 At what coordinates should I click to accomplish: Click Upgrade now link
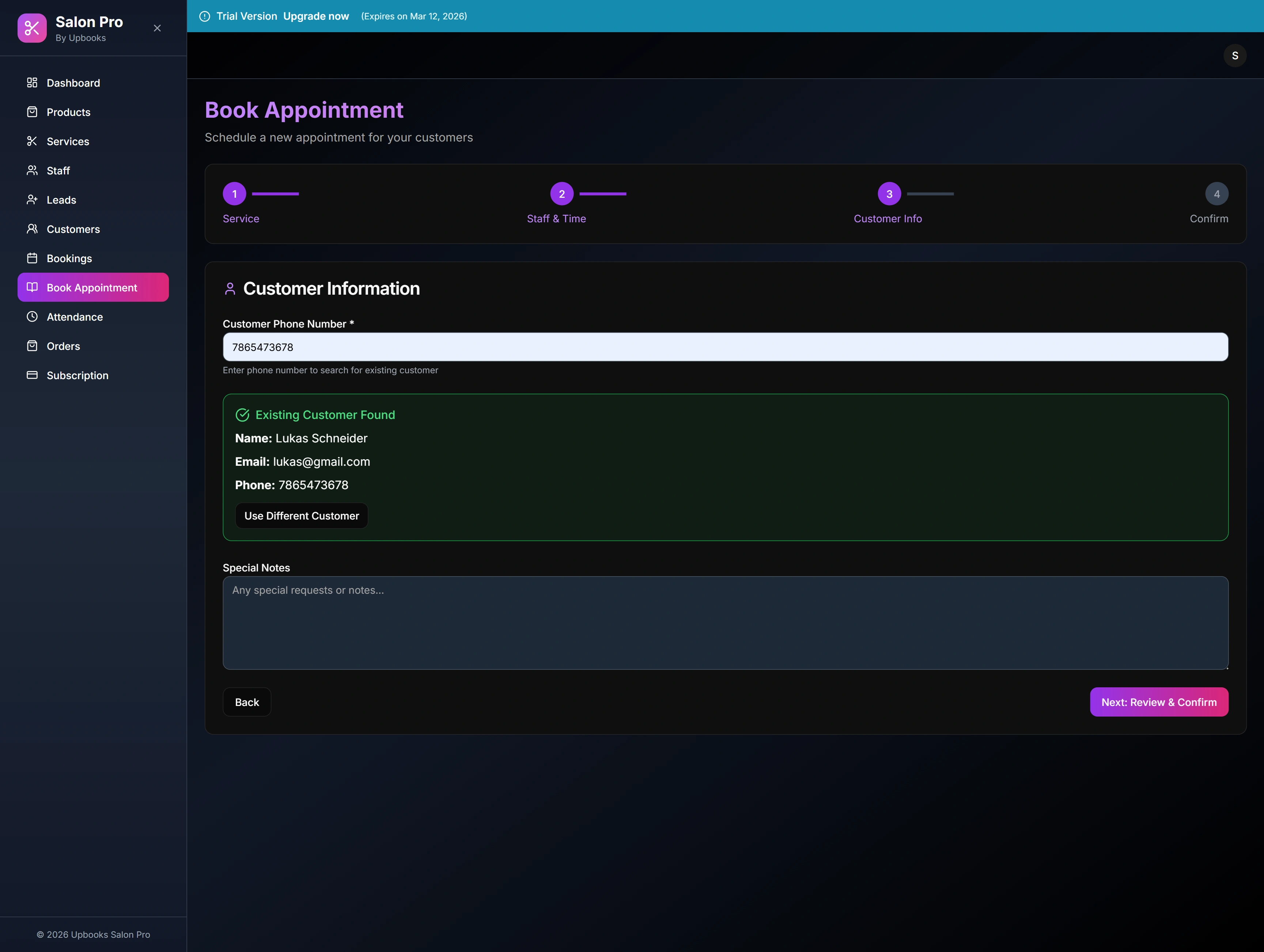pyautogui.click(x=316, y=16)
